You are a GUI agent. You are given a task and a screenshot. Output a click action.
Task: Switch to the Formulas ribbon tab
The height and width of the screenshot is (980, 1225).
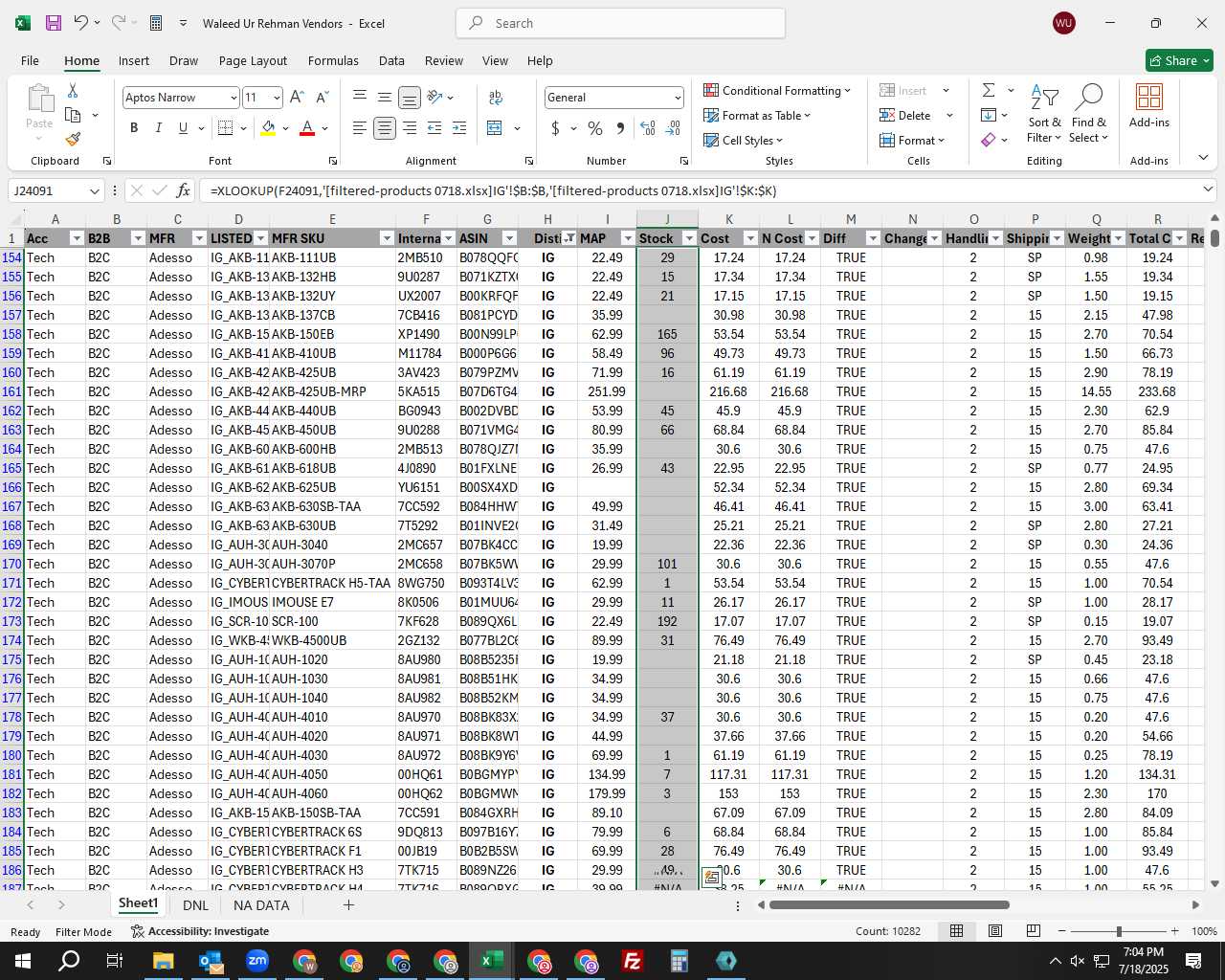333,60
